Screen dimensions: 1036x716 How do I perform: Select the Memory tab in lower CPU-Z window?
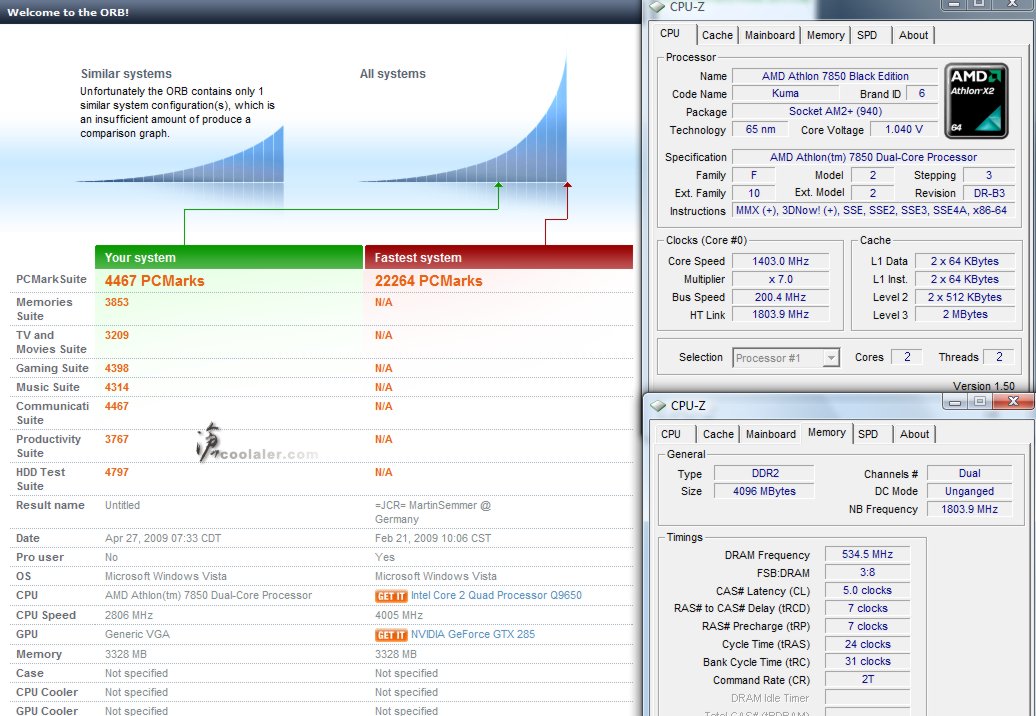click(827, 432)
